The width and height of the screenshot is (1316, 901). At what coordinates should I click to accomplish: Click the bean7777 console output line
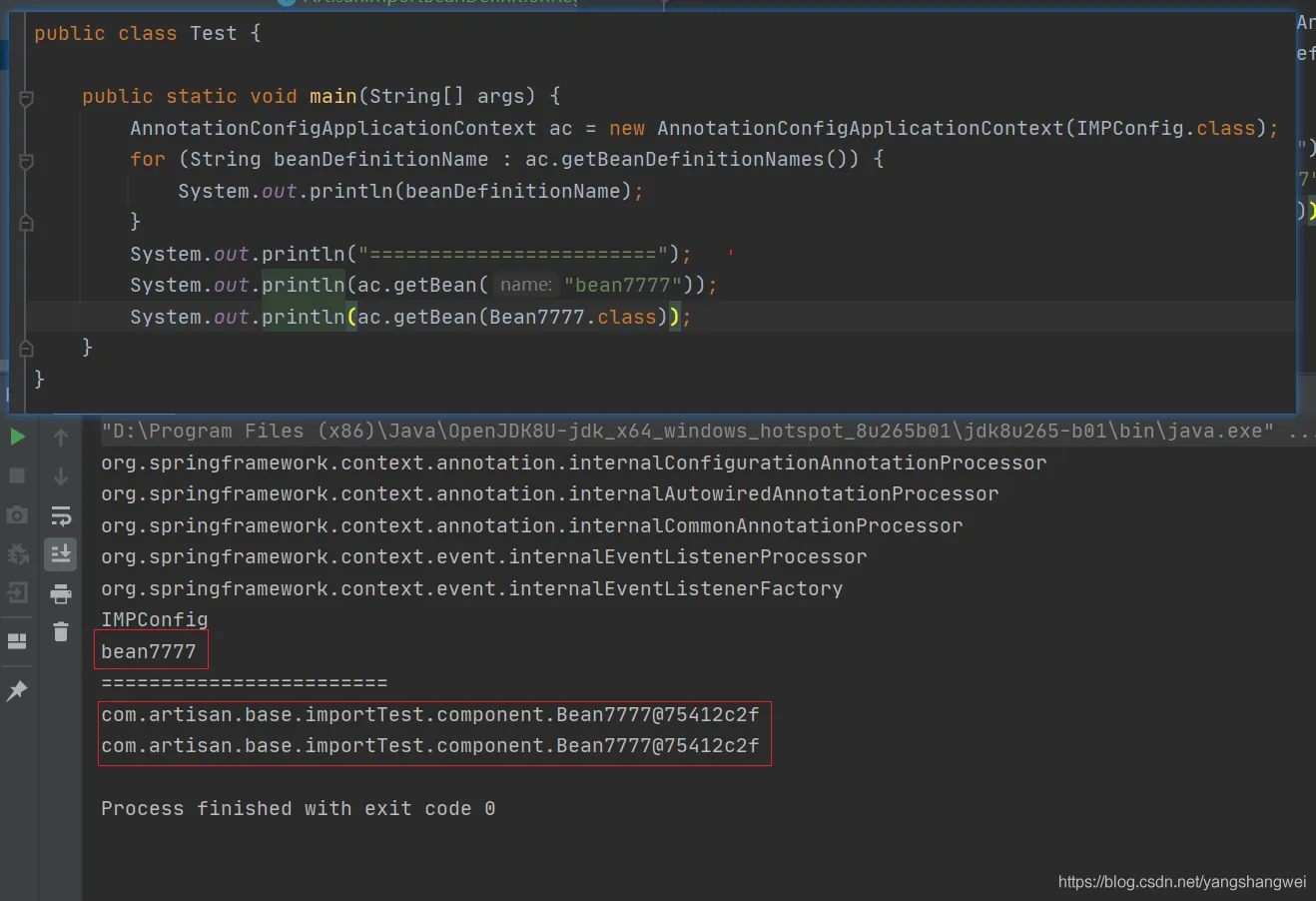pyautogui.click(x=149, y=651)
